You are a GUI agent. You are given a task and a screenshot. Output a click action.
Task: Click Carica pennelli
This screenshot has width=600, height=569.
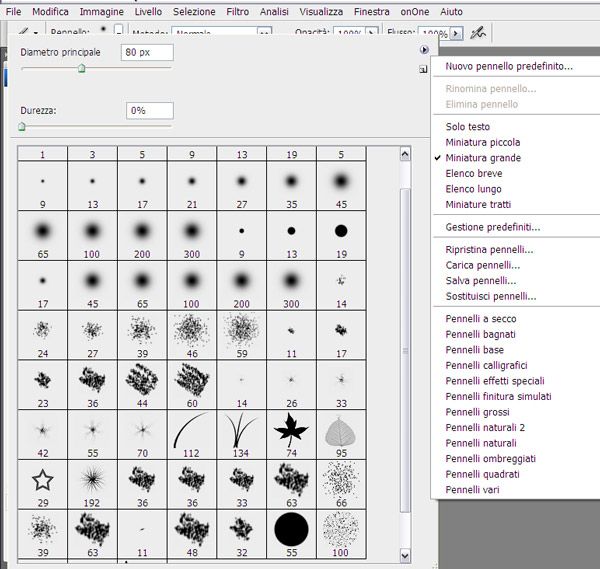483,265
